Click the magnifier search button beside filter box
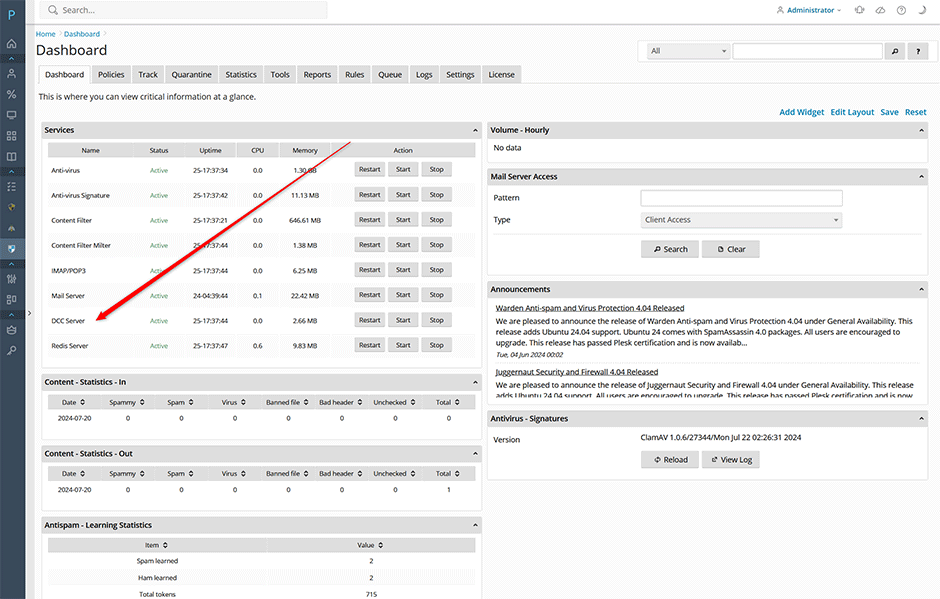 [895, 51]
